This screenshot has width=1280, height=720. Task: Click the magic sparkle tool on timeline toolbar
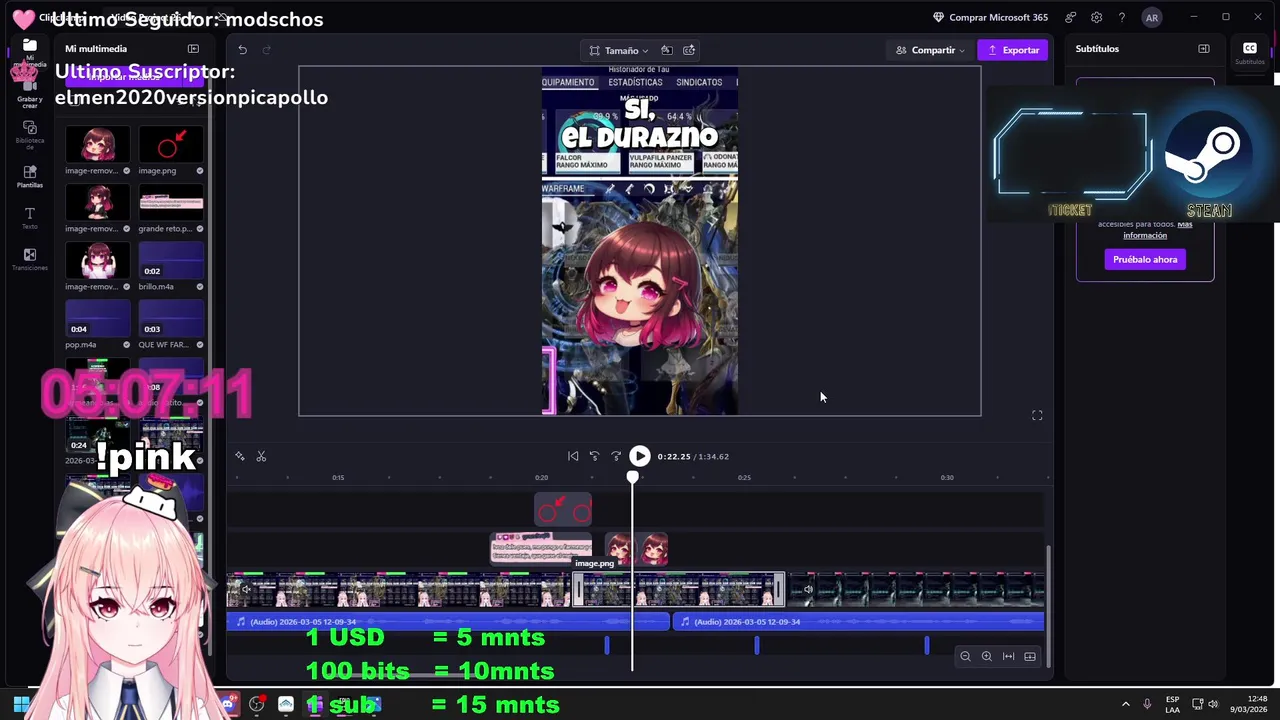click(240, 456)
